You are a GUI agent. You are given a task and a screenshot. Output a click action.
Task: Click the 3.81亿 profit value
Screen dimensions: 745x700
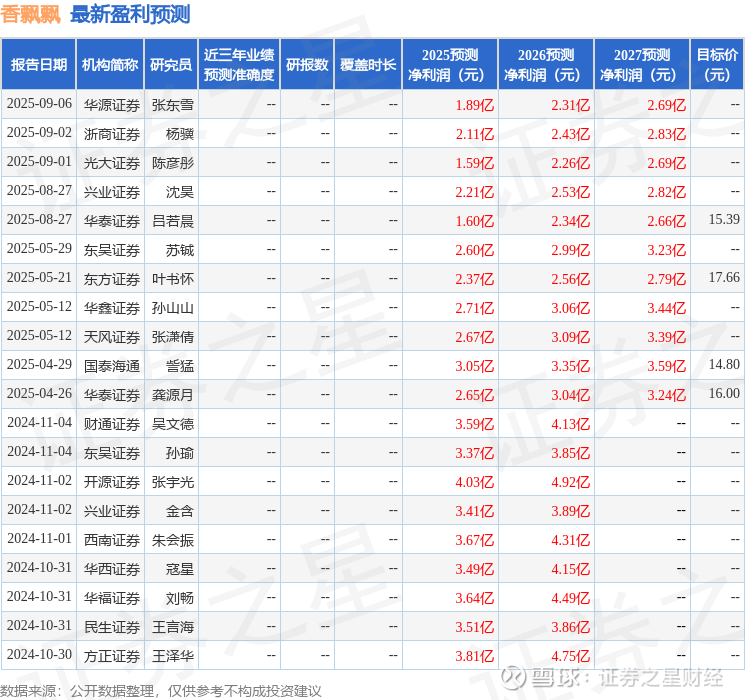click(x=475, y=656)
